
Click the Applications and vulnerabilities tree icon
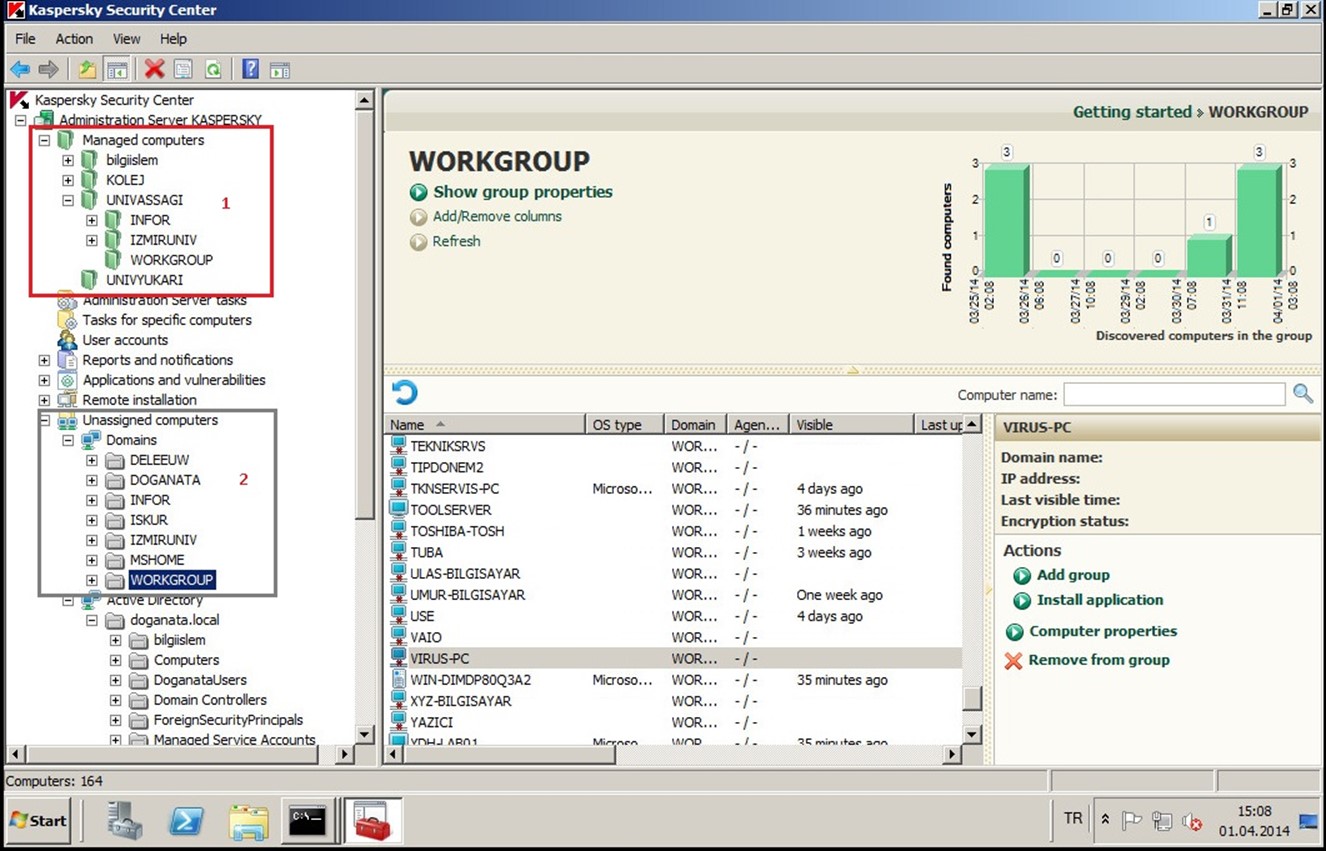point(67,380)
